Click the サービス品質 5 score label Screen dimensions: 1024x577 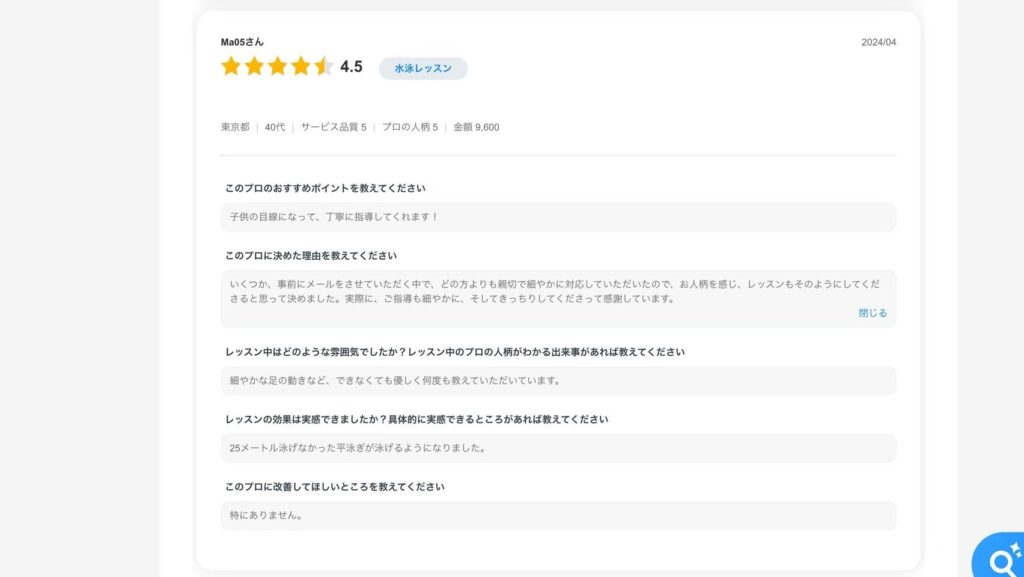333,127
